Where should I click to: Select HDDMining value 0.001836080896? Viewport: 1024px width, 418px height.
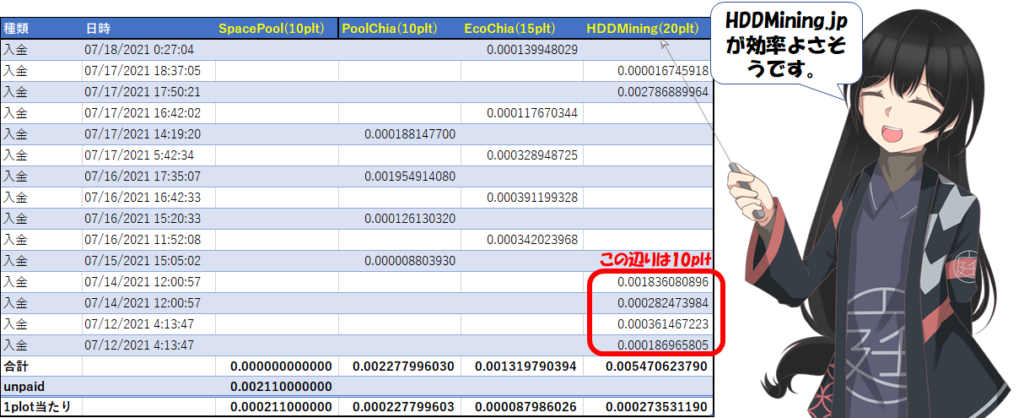(x=663, y=282)
